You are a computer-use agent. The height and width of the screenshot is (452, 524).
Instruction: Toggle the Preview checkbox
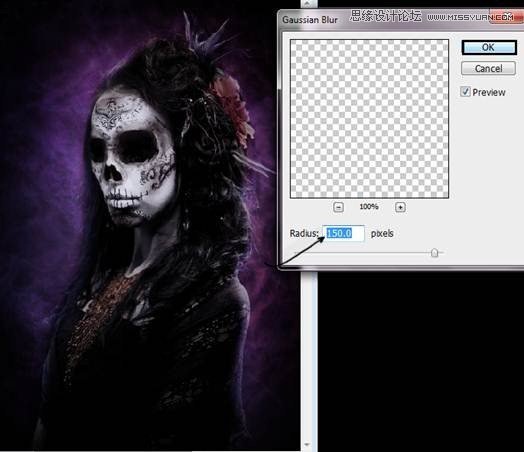(466, 92)
